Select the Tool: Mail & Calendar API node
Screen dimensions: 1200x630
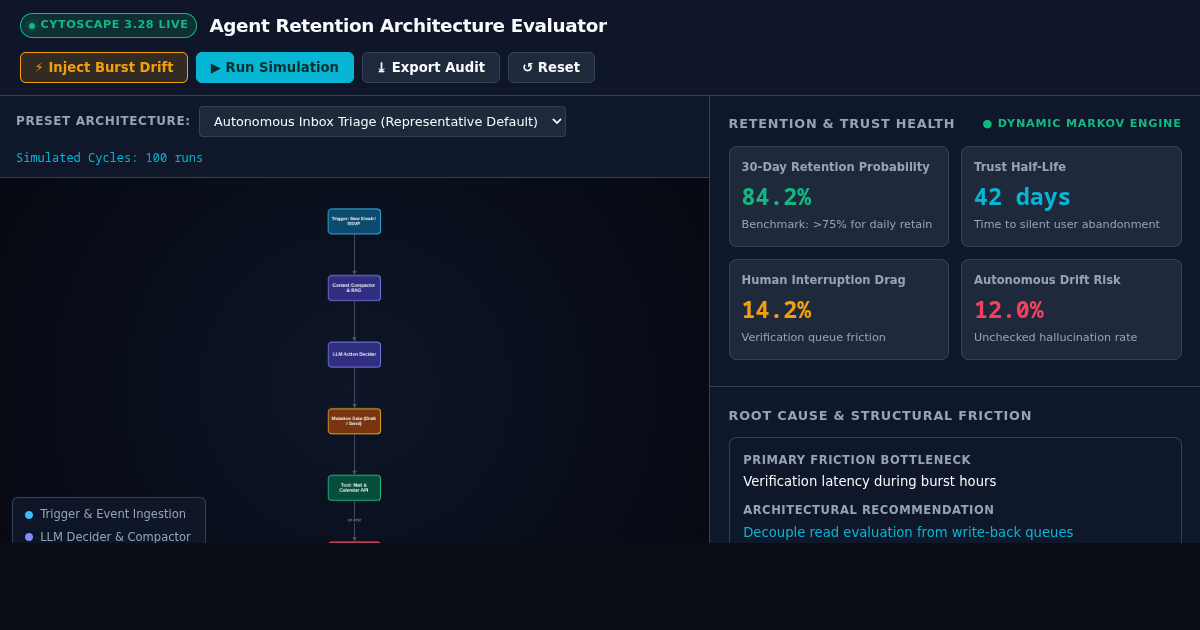tap(354, 488)
